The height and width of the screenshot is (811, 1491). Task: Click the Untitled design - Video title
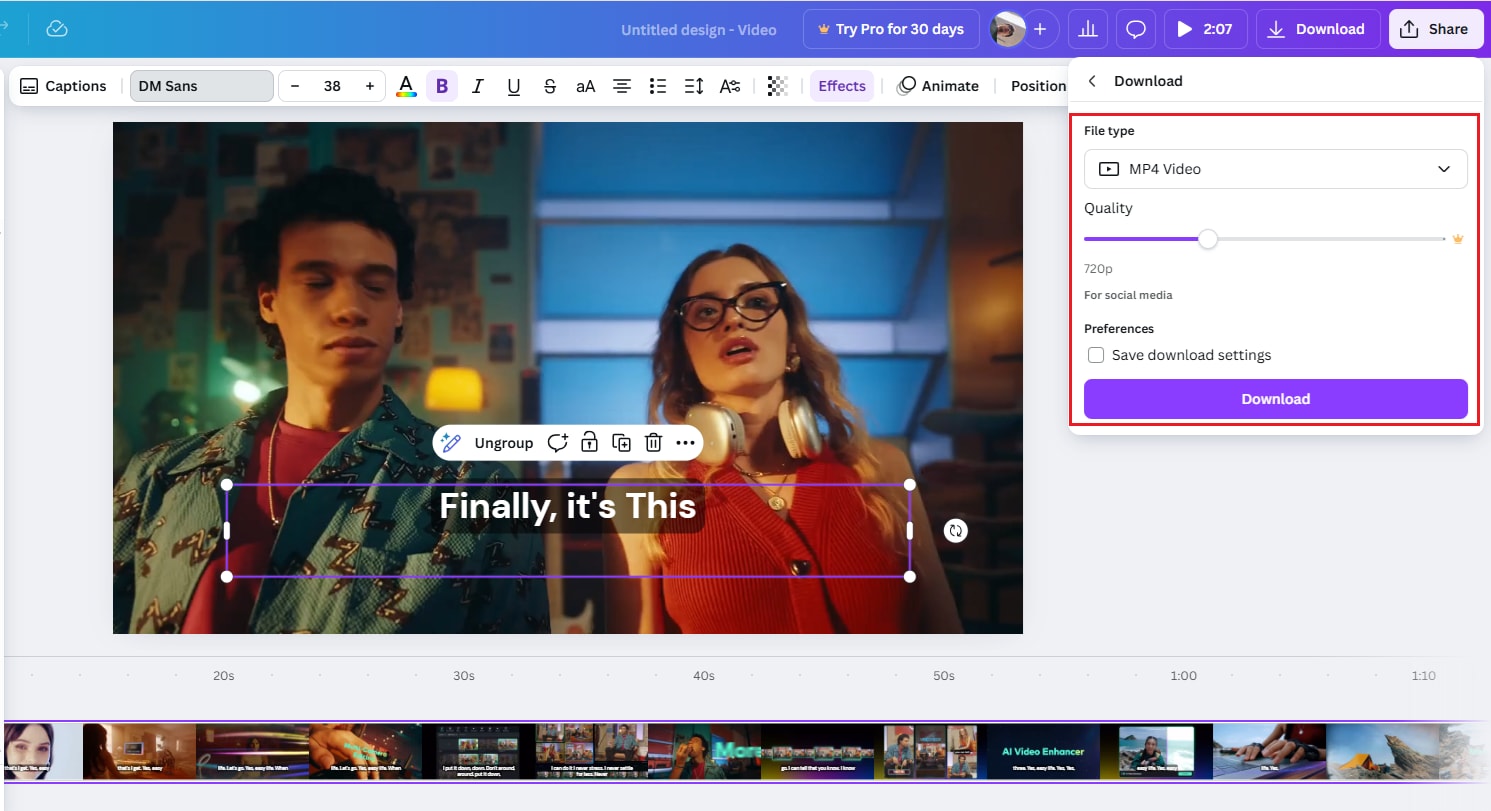pos(699,30)
